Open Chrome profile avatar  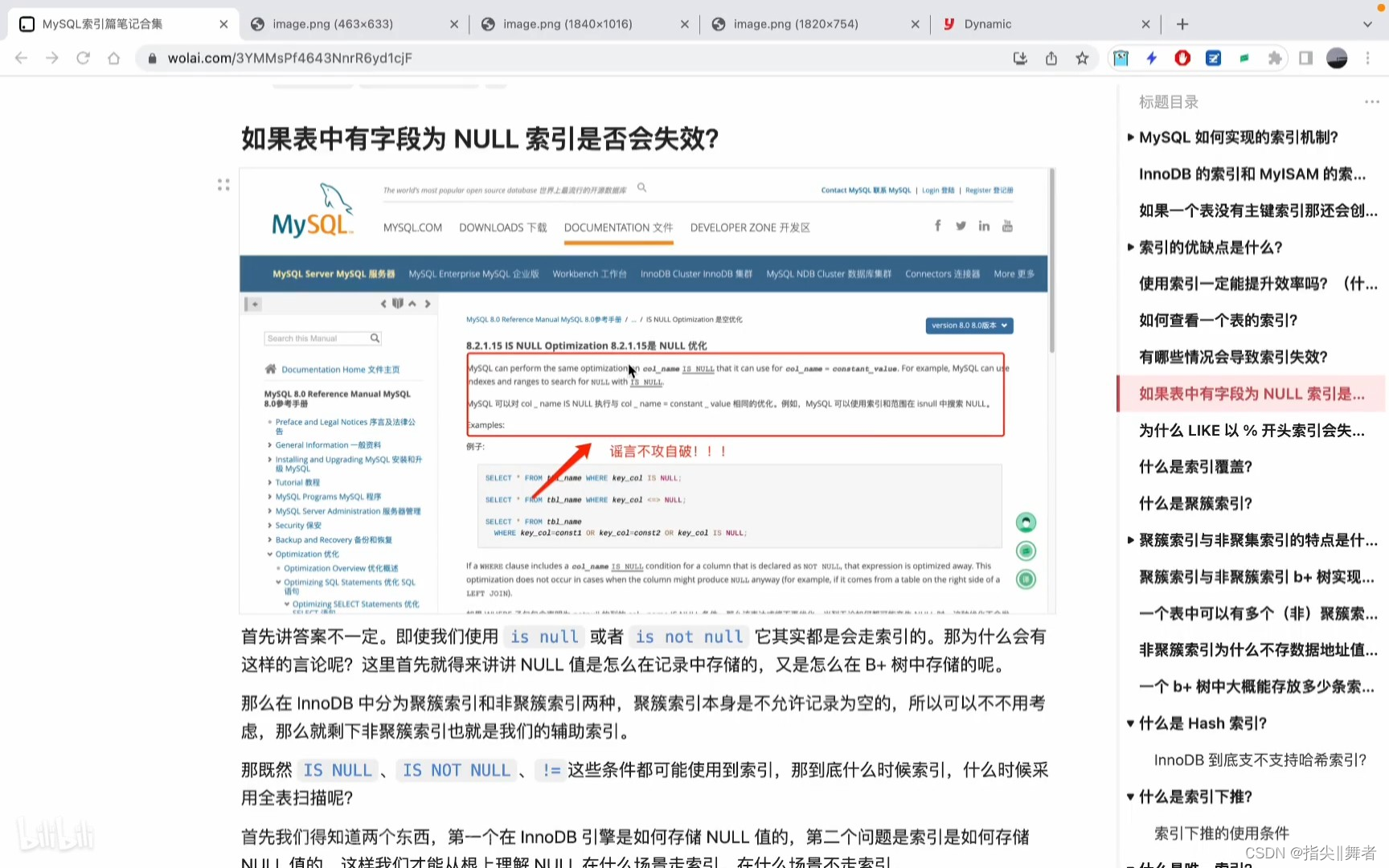pos(1337,58)
